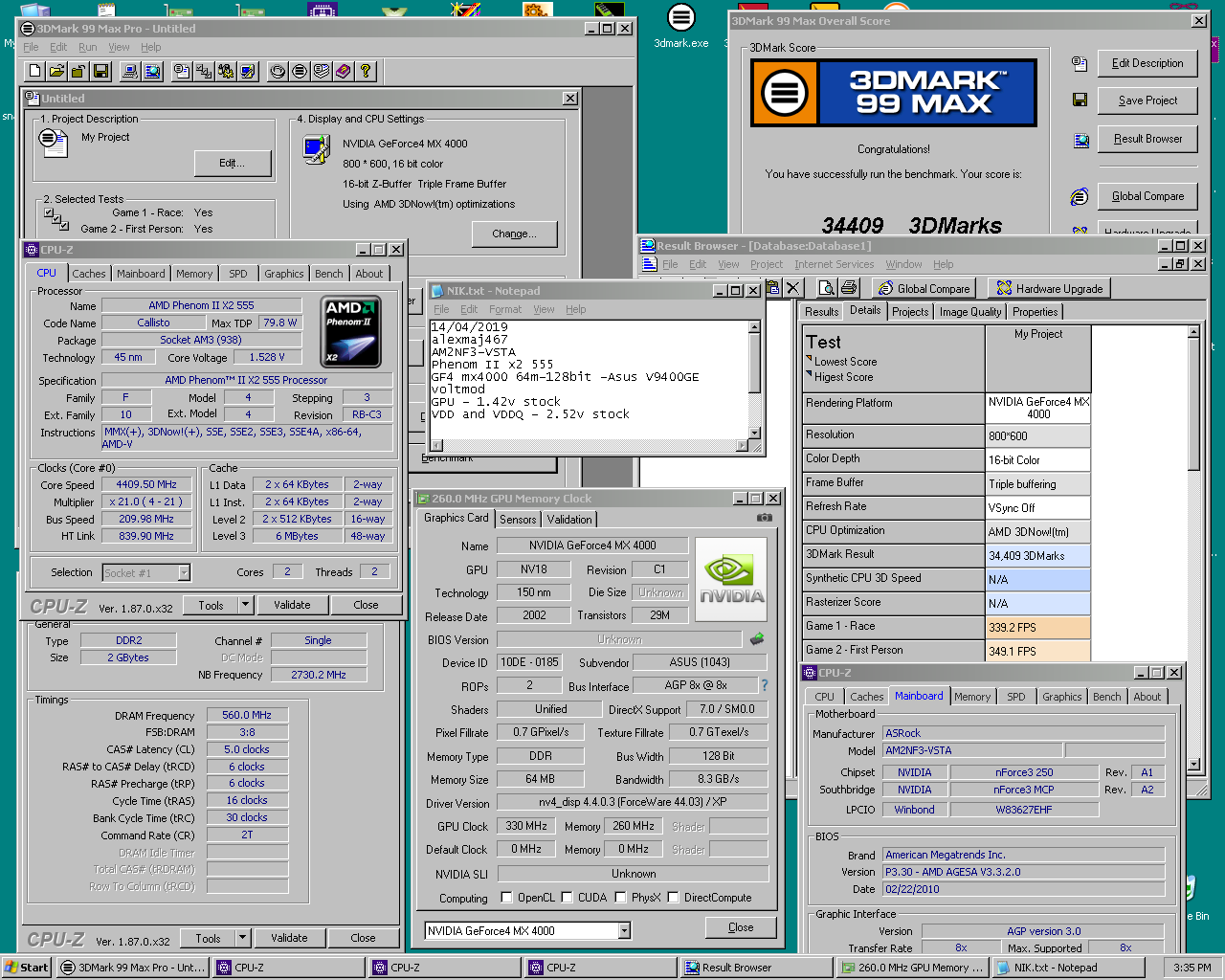Click the Global Compare button in Result Browser toolbar
This screenshot has height=980, width=1225.
pos(924,288)
